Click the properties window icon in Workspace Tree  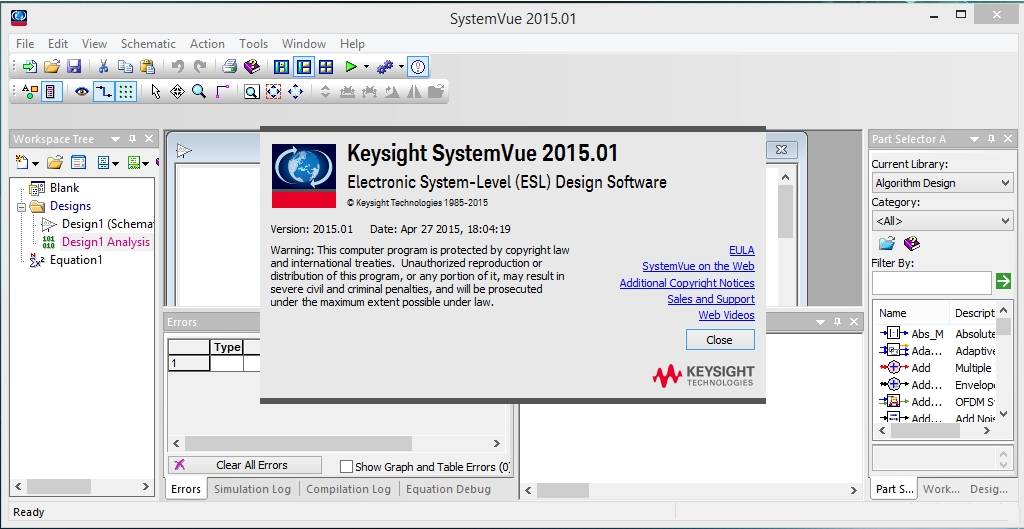pos(78,163)
